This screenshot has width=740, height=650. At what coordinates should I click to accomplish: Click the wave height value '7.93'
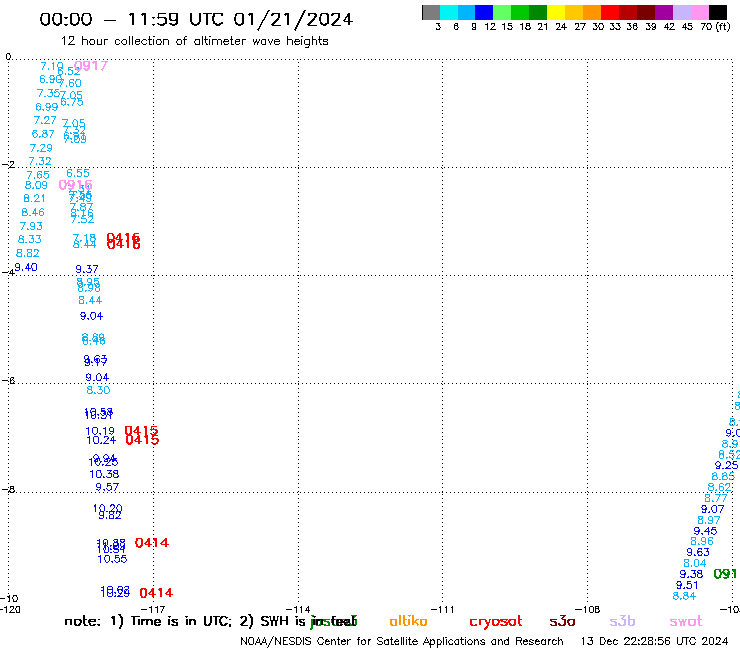pyautogui.click(x=31, y=226)
